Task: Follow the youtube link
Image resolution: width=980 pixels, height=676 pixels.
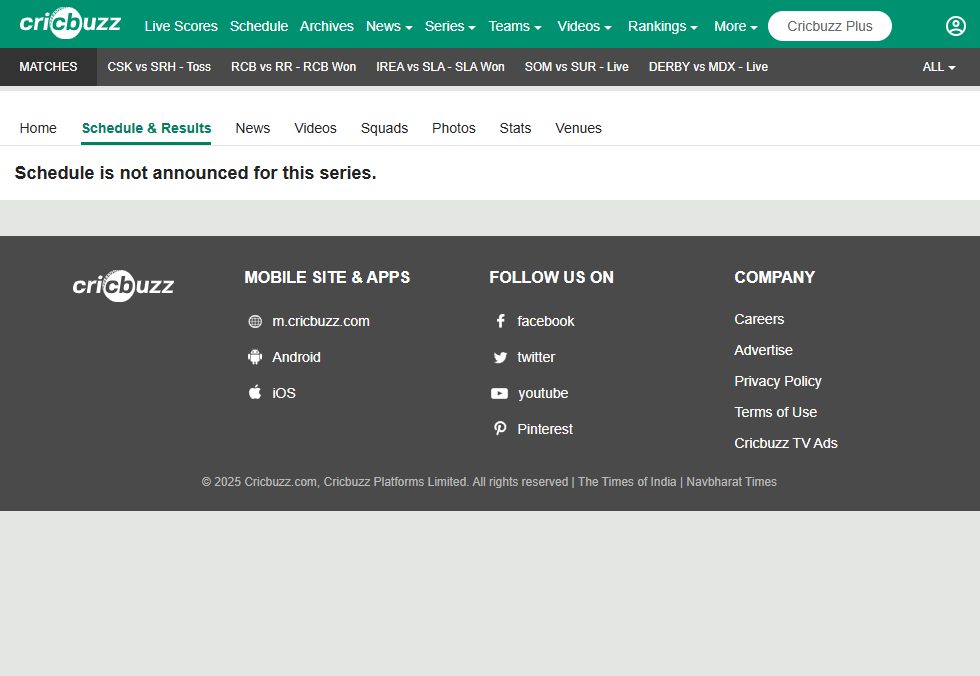Action: coord(543,393)
